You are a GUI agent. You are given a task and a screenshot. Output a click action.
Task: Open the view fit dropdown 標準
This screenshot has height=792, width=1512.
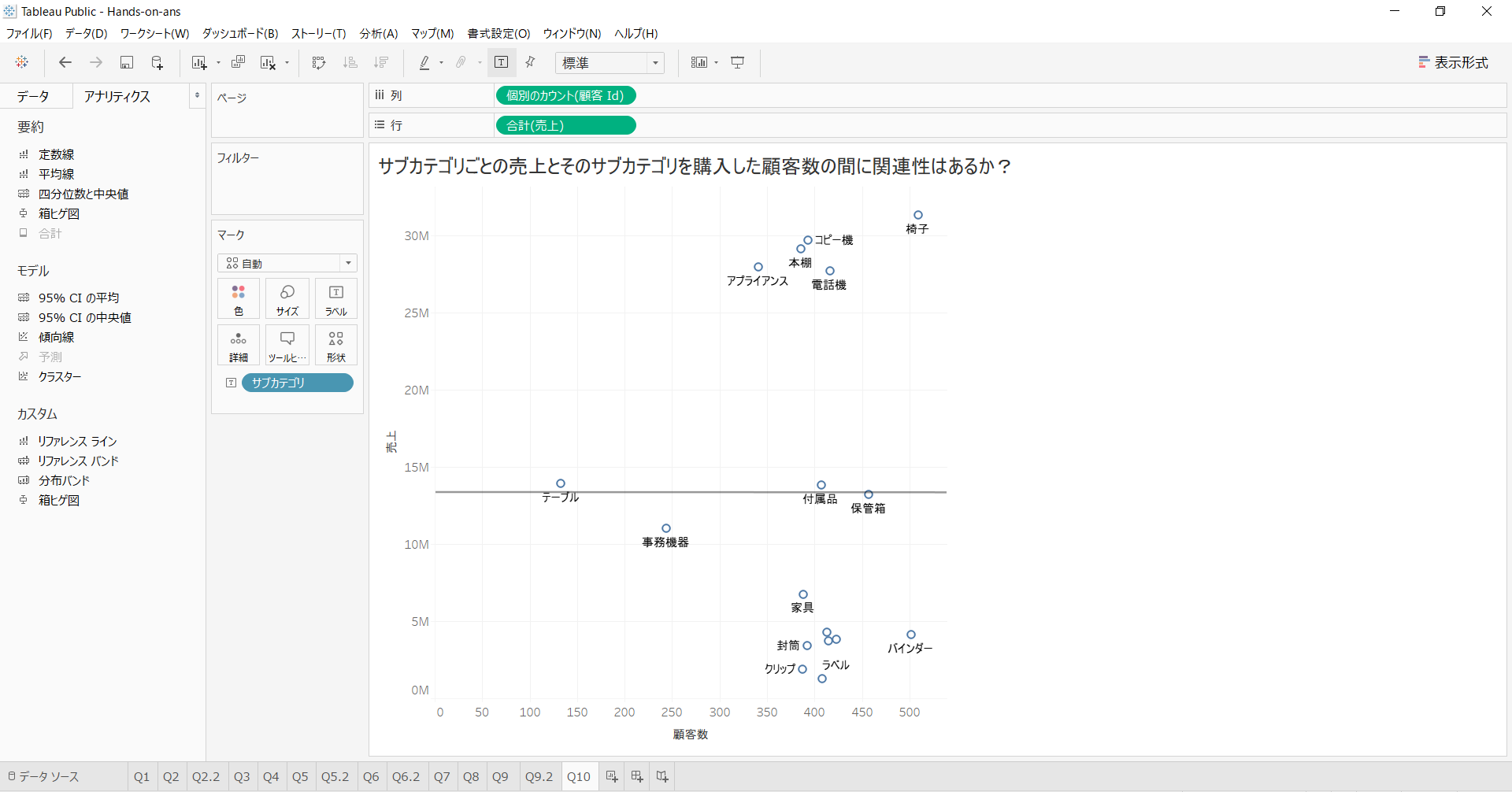coord(610,63)
